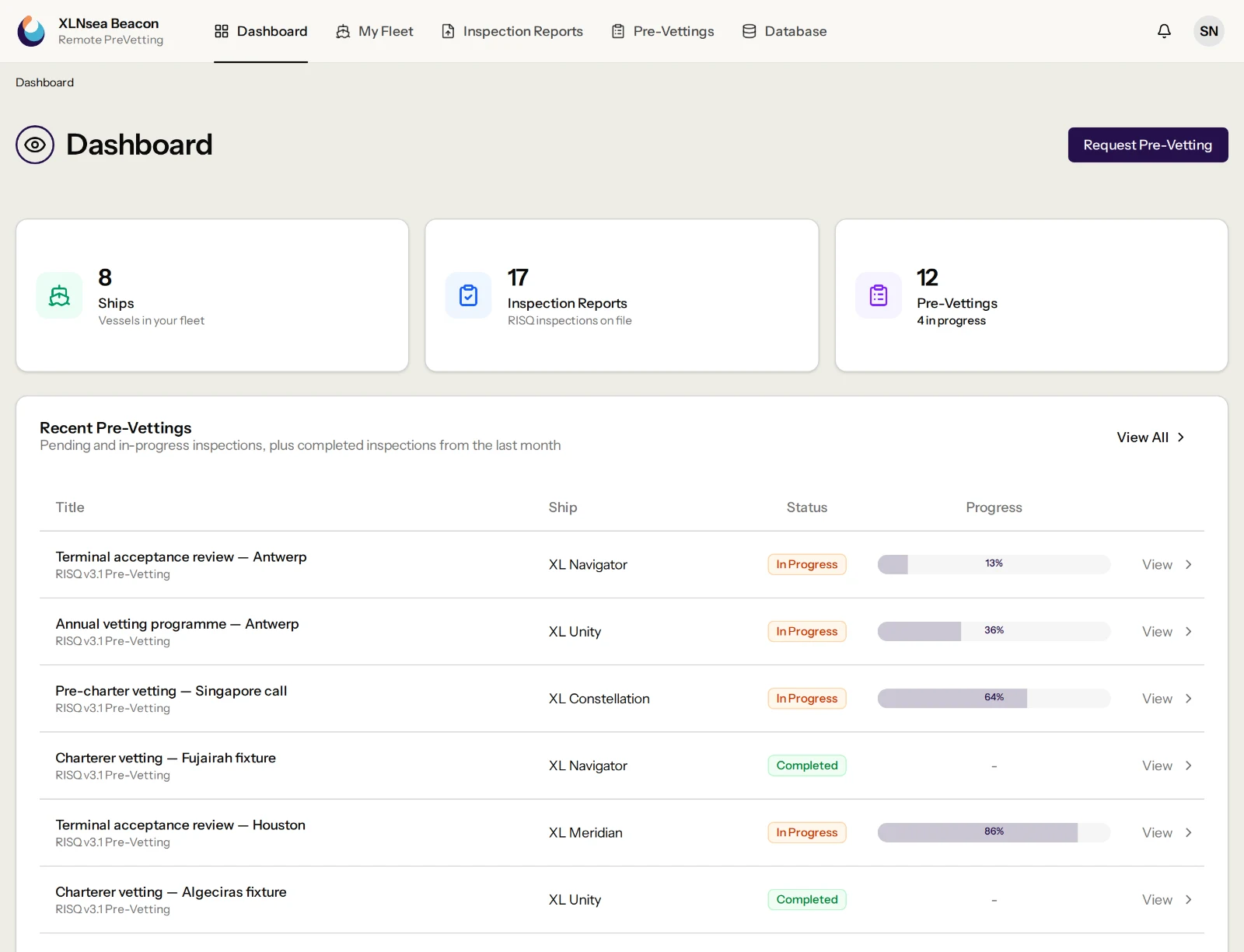Click XL Meridian ship name
This screenshot has width=1244, height=952.
(x=585, y=832)
